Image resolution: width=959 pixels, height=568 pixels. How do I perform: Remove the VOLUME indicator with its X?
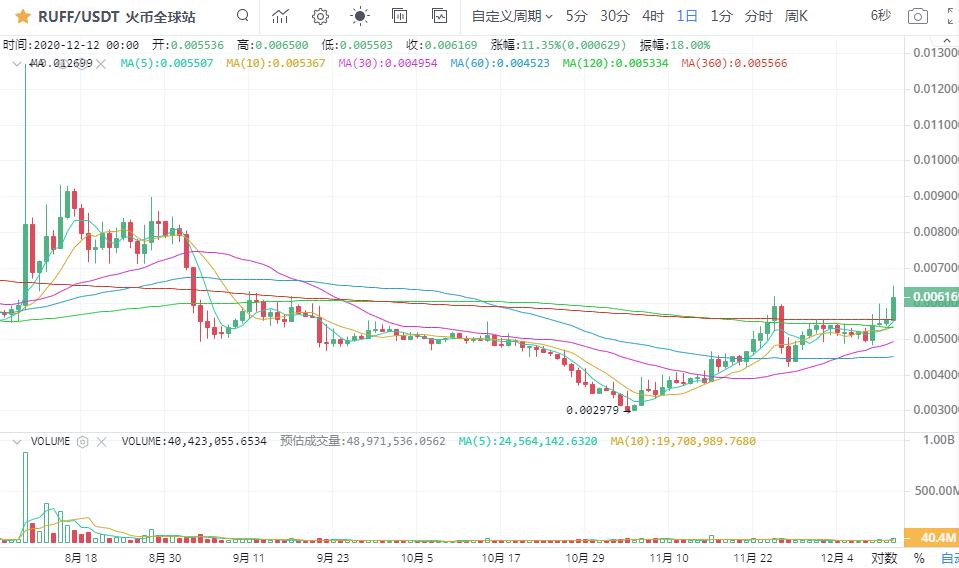pos(102,441)
